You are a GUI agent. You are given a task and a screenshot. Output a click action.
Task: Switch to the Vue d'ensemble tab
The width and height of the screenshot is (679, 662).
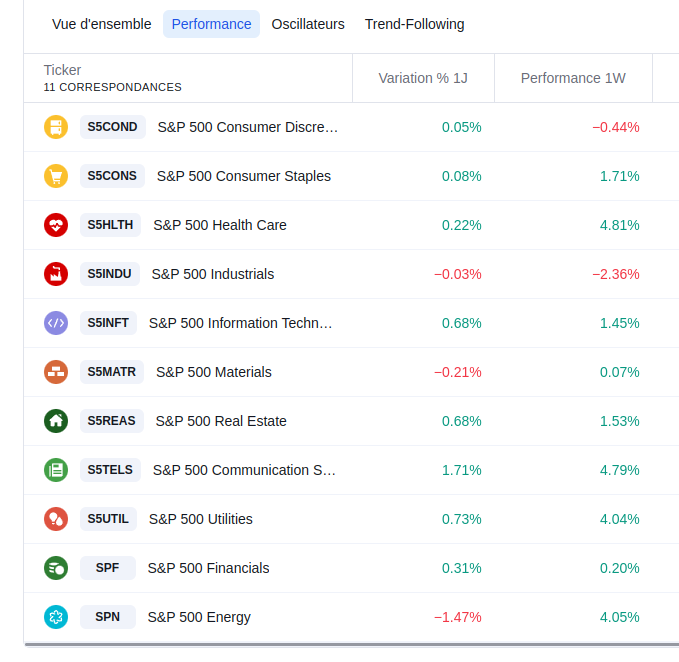(102, 24)
